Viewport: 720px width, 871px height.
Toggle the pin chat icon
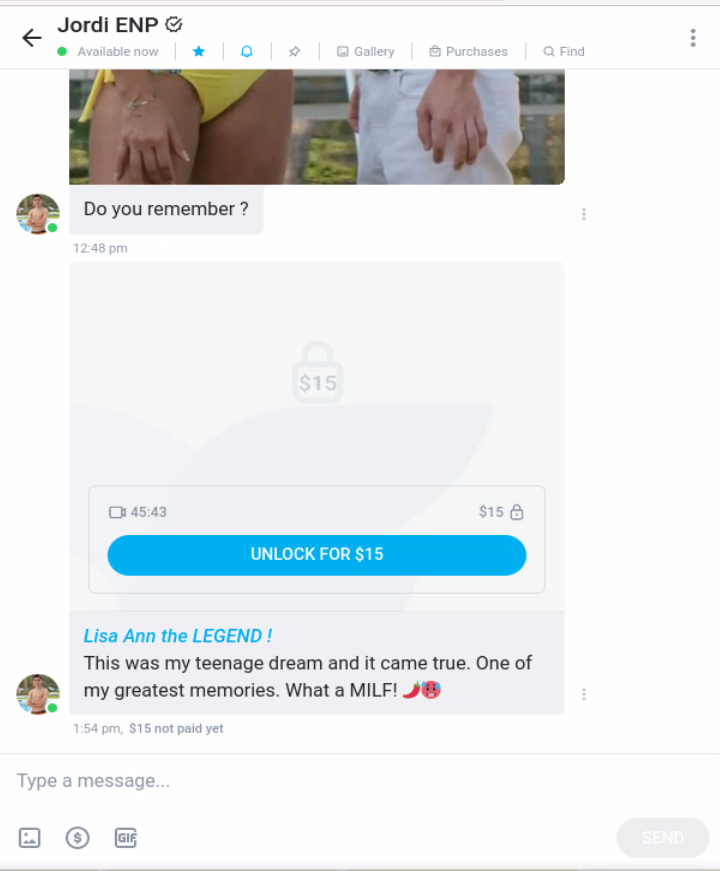click(294, 52)
